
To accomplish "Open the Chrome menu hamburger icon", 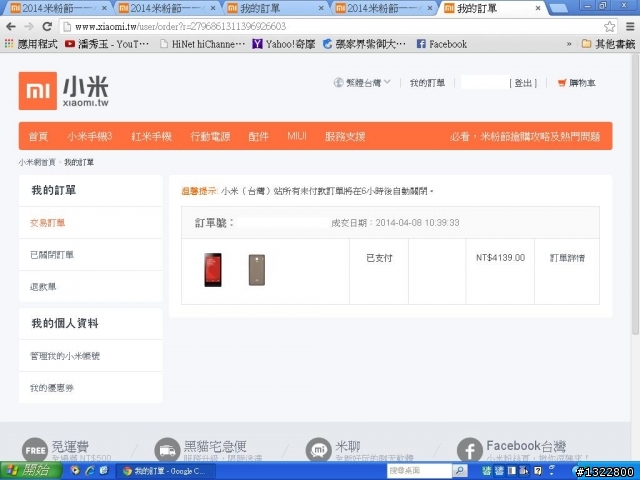I will (630, 27).
